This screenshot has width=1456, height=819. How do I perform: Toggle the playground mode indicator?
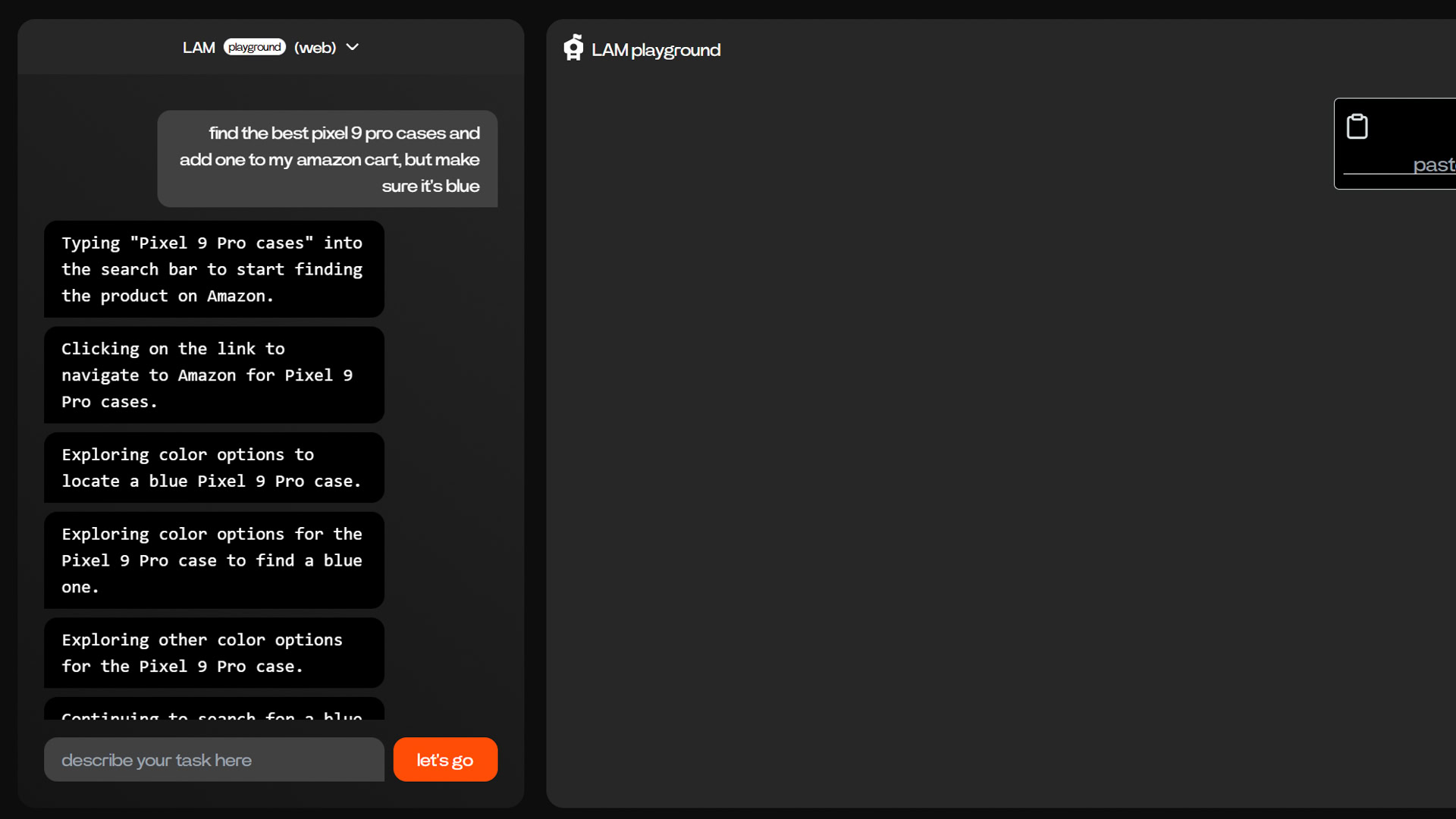[x=255, y=46]
